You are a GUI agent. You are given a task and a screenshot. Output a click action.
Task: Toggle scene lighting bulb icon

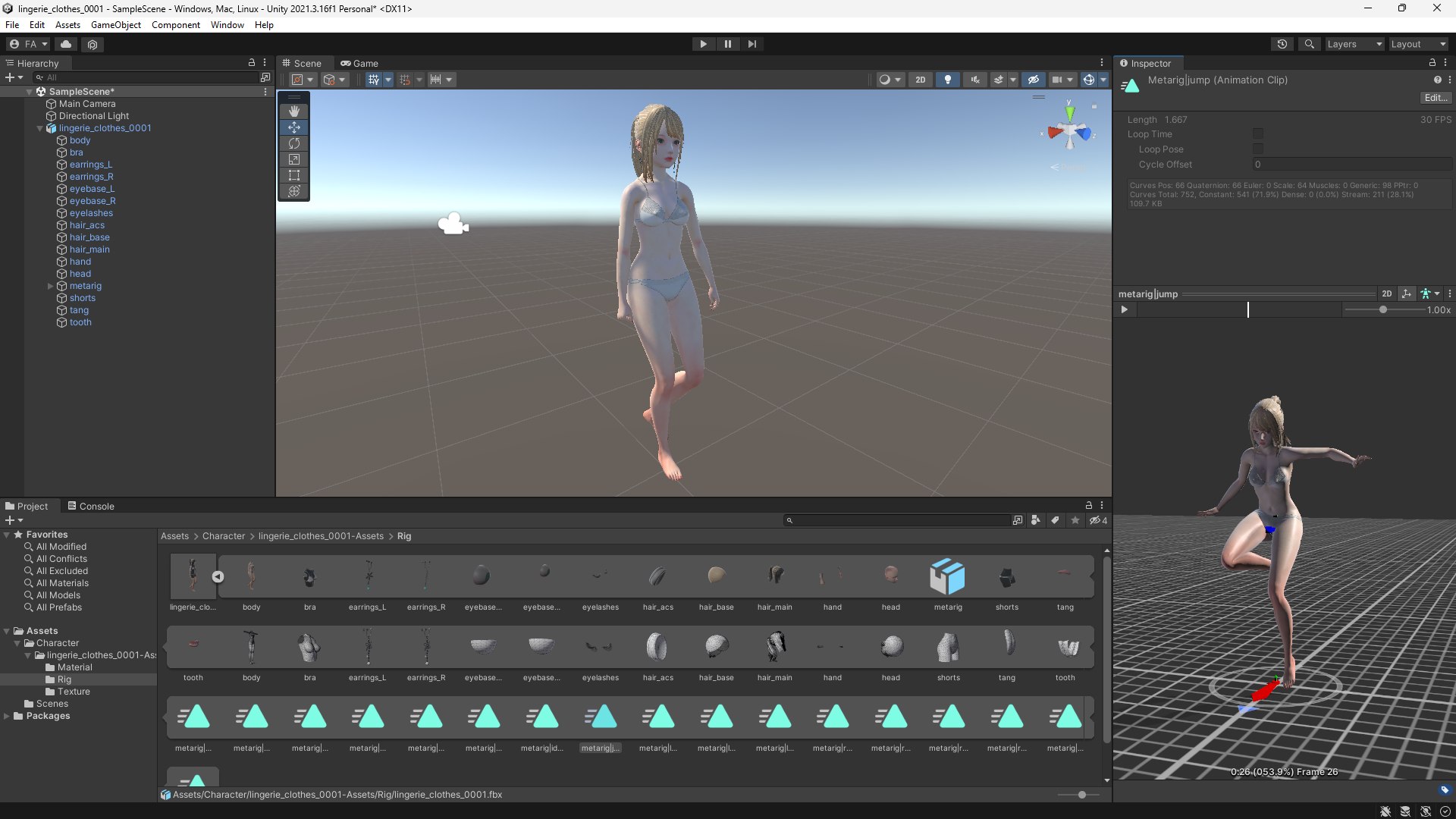(x=947, y=80)
